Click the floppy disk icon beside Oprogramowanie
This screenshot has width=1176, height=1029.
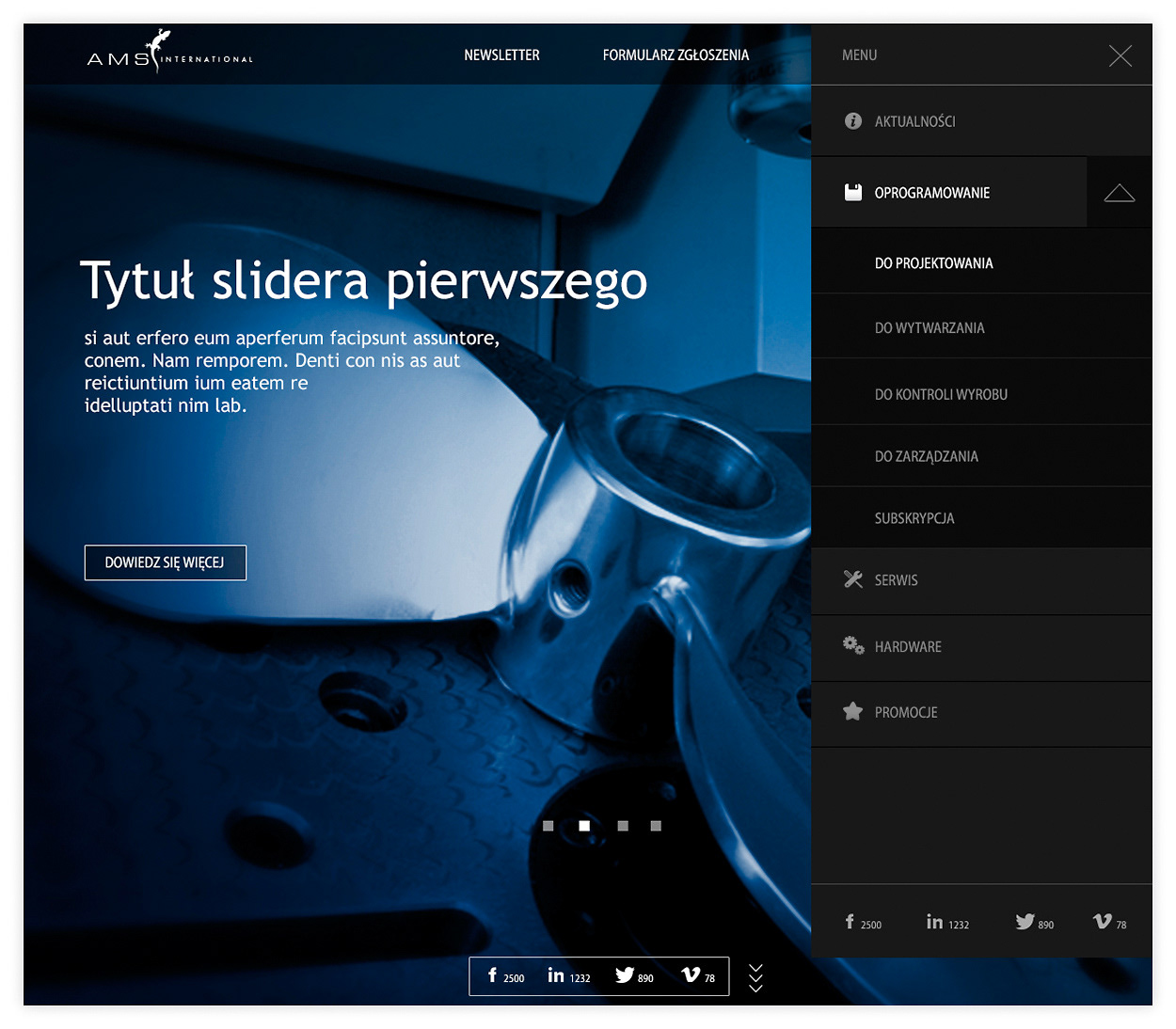(853, 193)
